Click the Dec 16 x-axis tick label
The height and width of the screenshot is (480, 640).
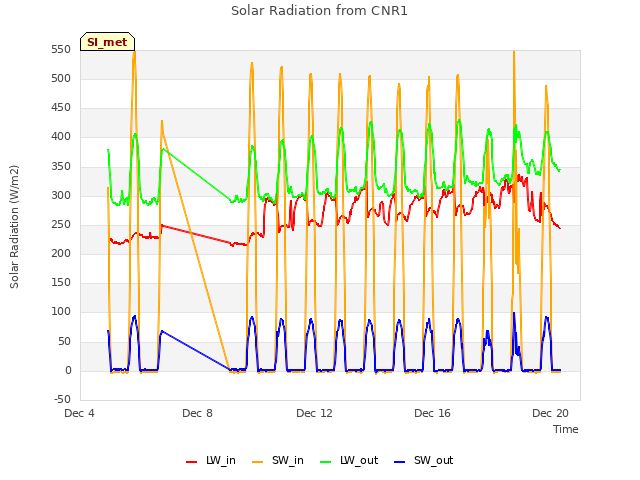click(x=432, y=413)
